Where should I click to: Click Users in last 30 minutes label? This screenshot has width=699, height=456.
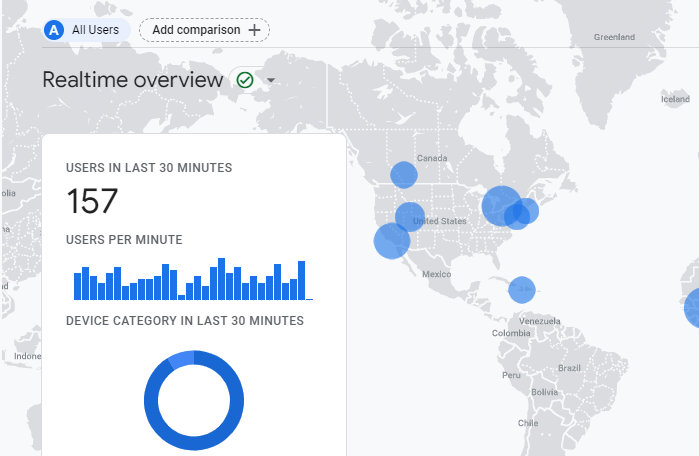(x=149, y=168)
